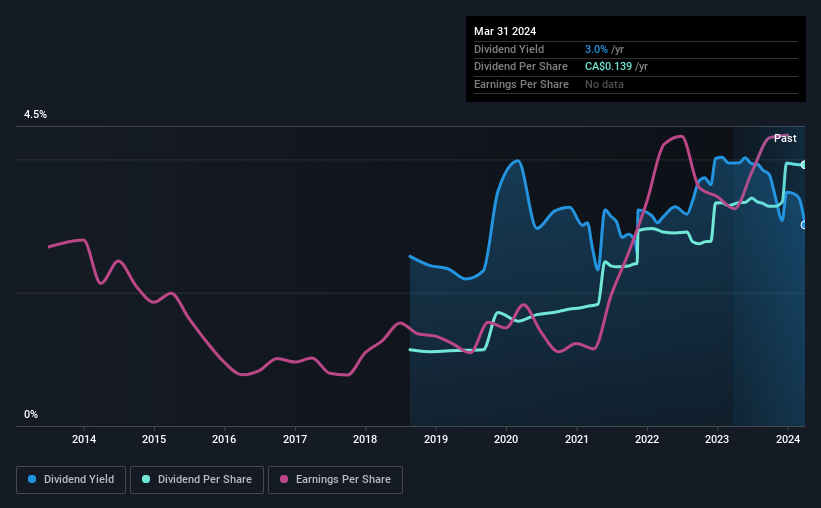821x508 pixels.
Task: Click the 4.5% y-axis label
Action: tap(35, 114)
